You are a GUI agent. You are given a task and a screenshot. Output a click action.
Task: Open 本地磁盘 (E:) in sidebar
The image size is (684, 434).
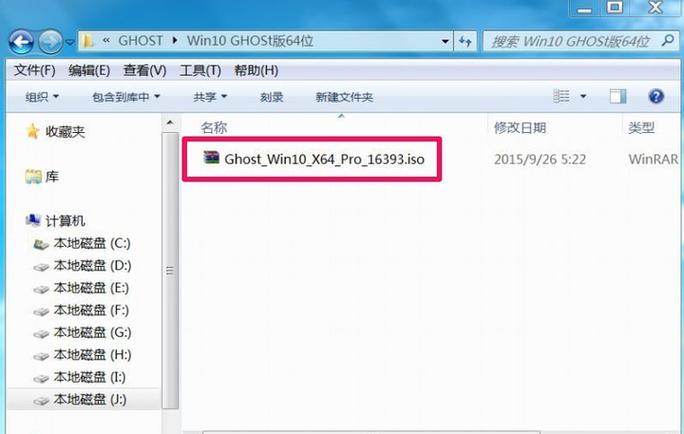click(91, 288)
